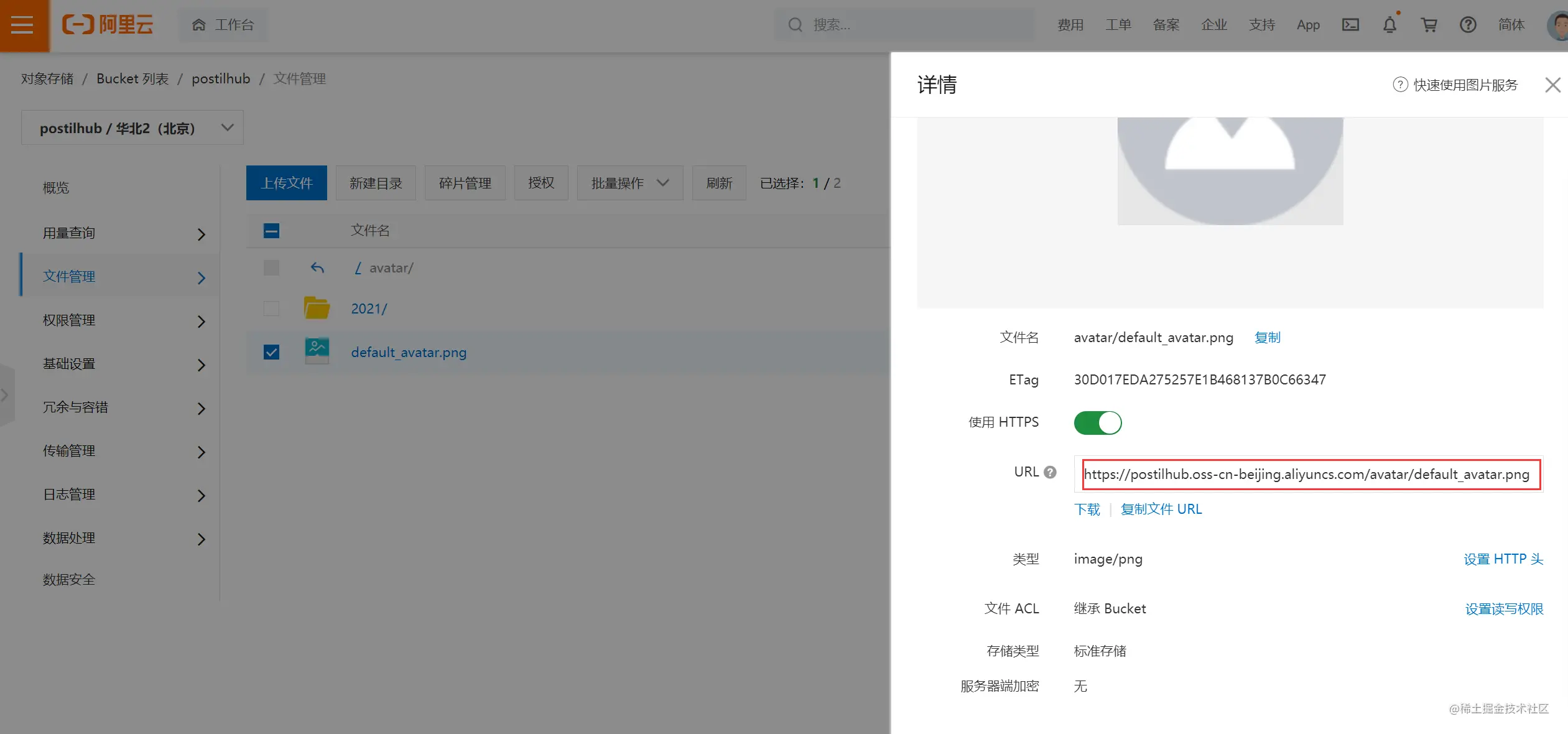The height and width of the screenshot is (734, 1568).
Task: Expand 文件管理 chevron
Action: (201, 277)
